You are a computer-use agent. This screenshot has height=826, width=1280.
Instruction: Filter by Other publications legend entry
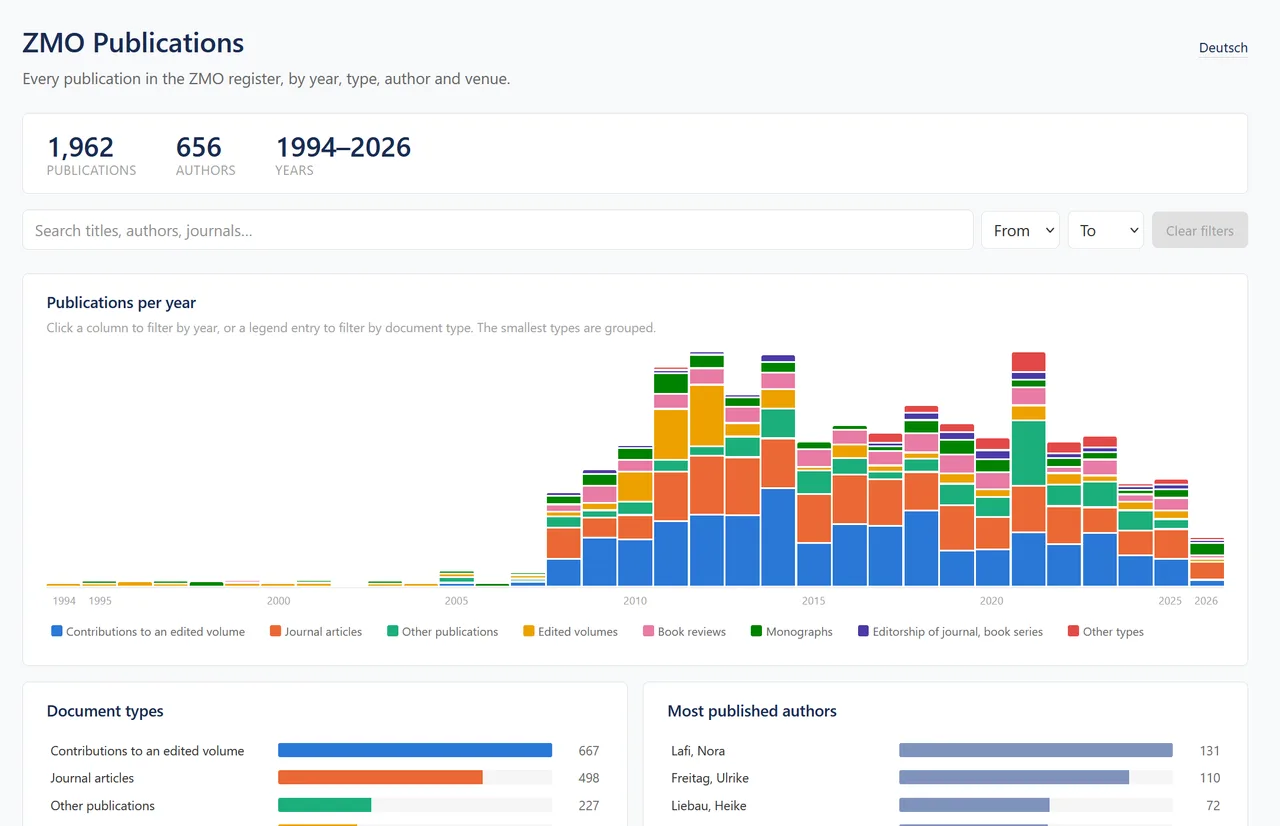(442, 632)
